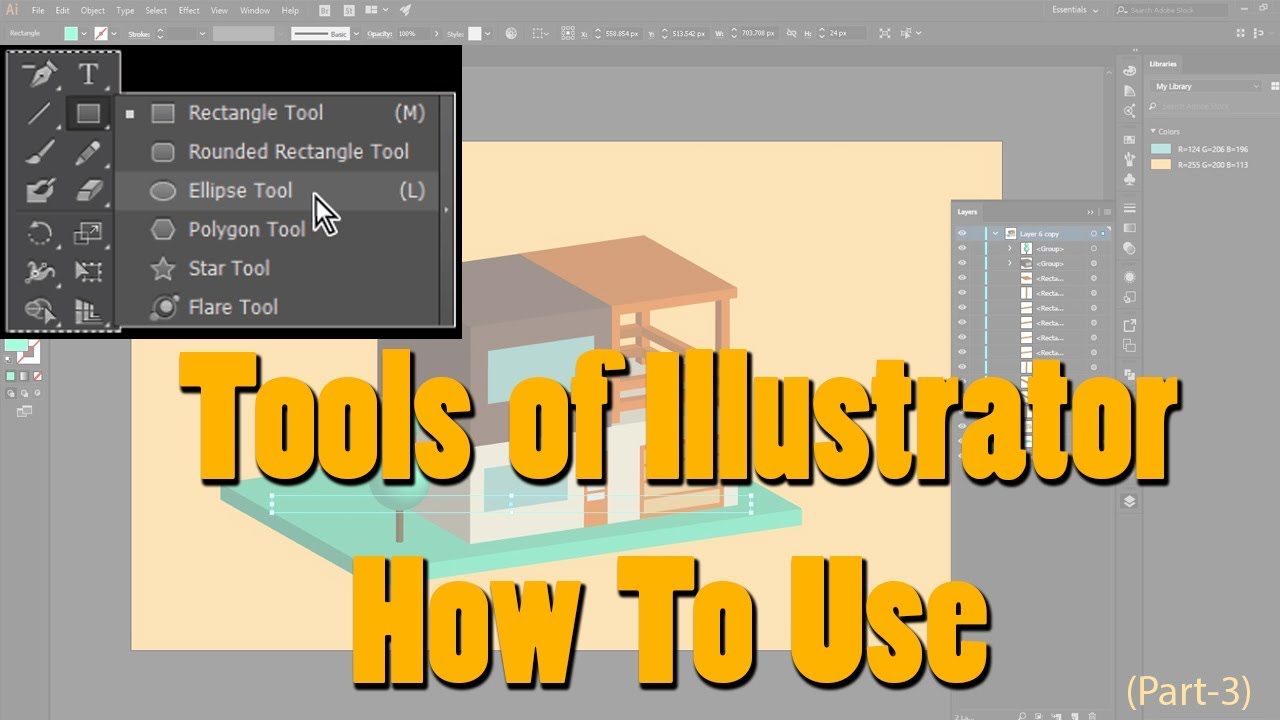Collapse the Colors section in Libraries
1280x720 pixels.
(1153, 131)
